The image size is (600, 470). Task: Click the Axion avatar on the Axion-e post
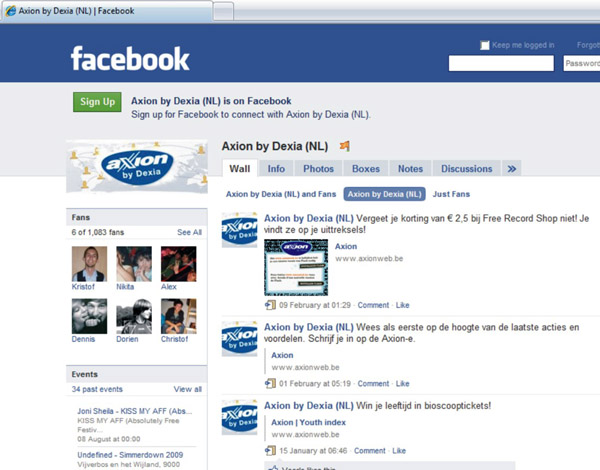click(240, 339)
